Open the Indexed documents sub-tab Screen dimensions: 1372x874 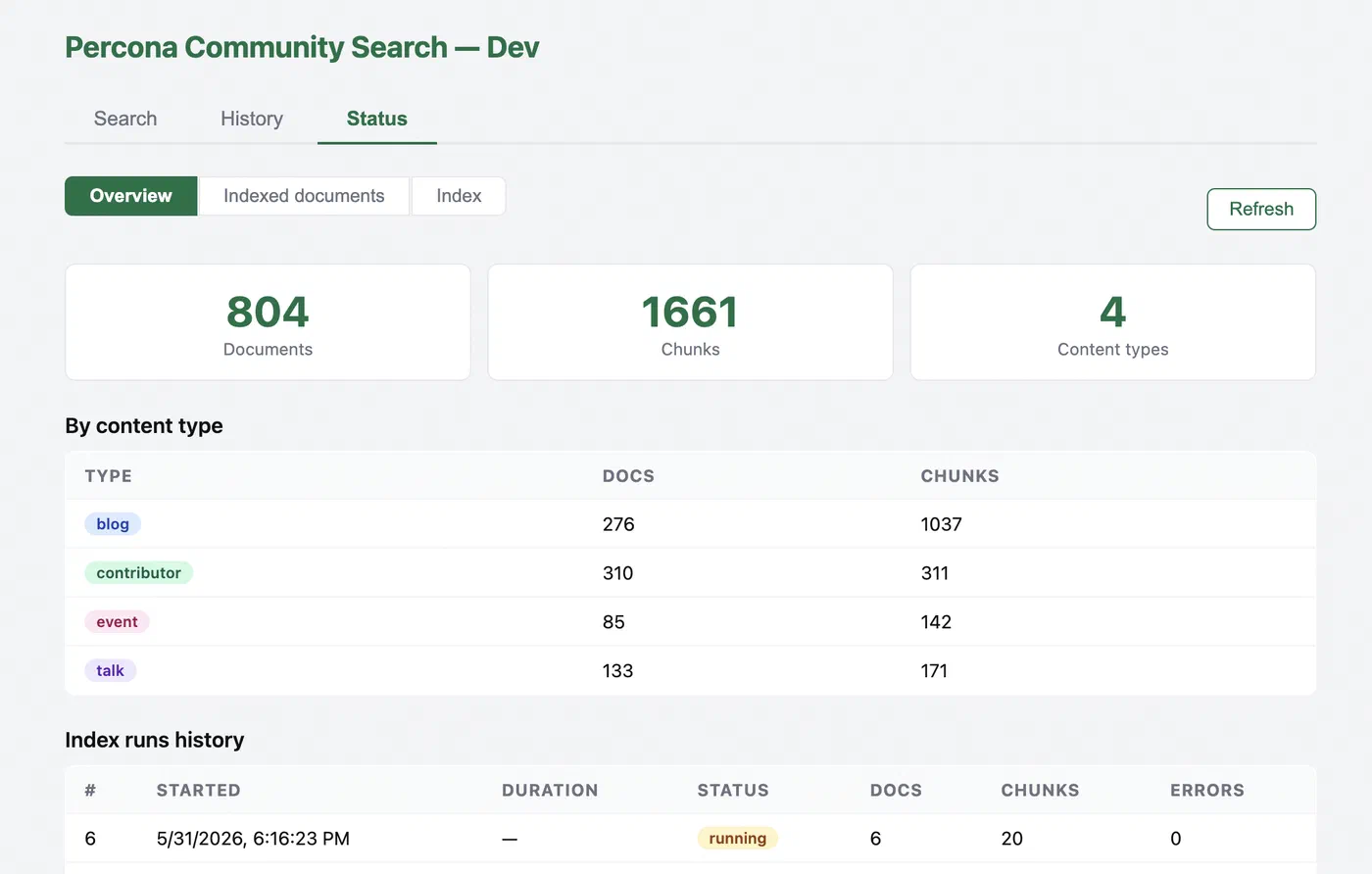304,196
